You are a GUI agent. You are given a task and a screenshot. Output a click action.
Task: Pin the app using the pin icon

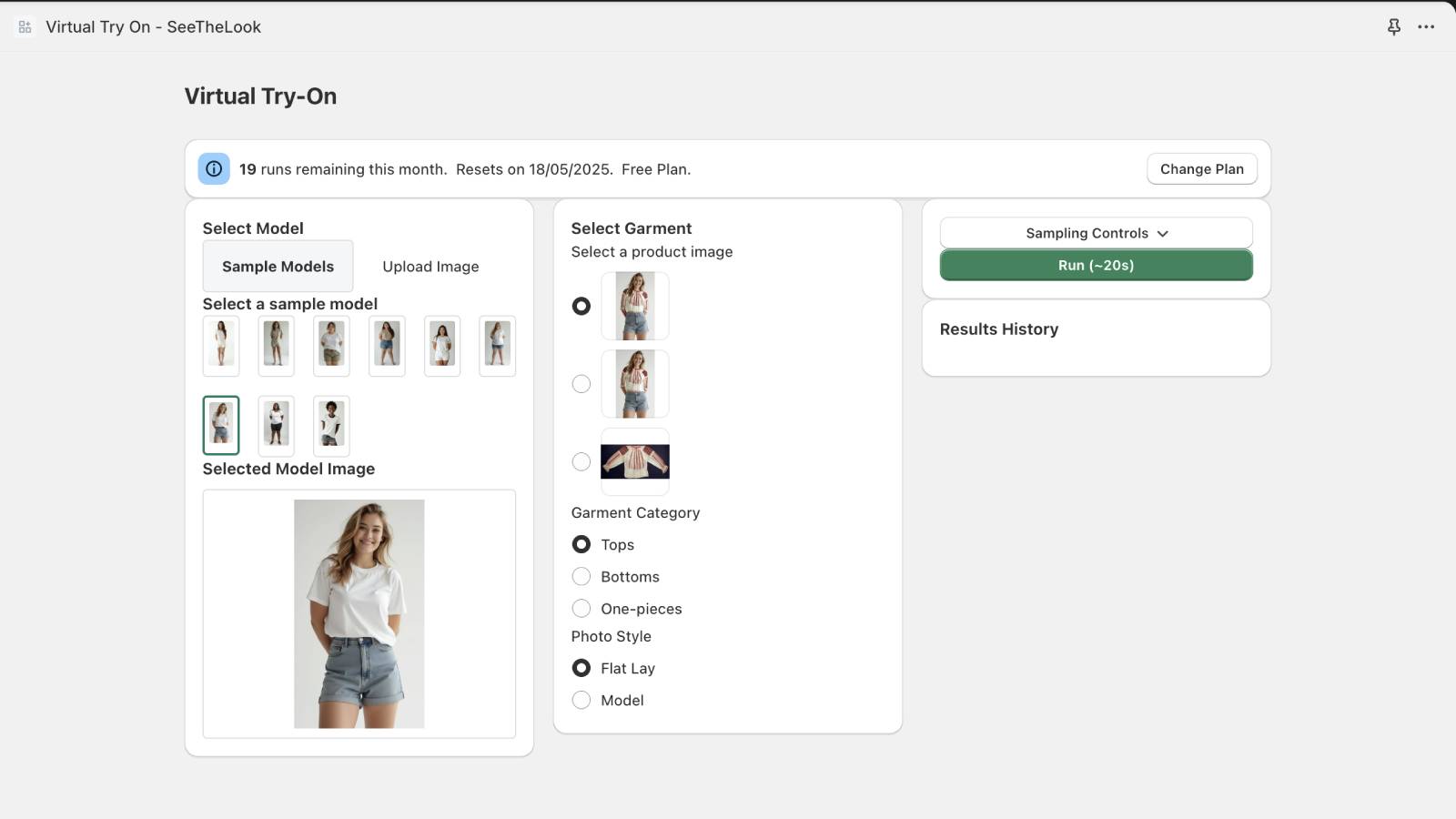[x=1393, y=27]
